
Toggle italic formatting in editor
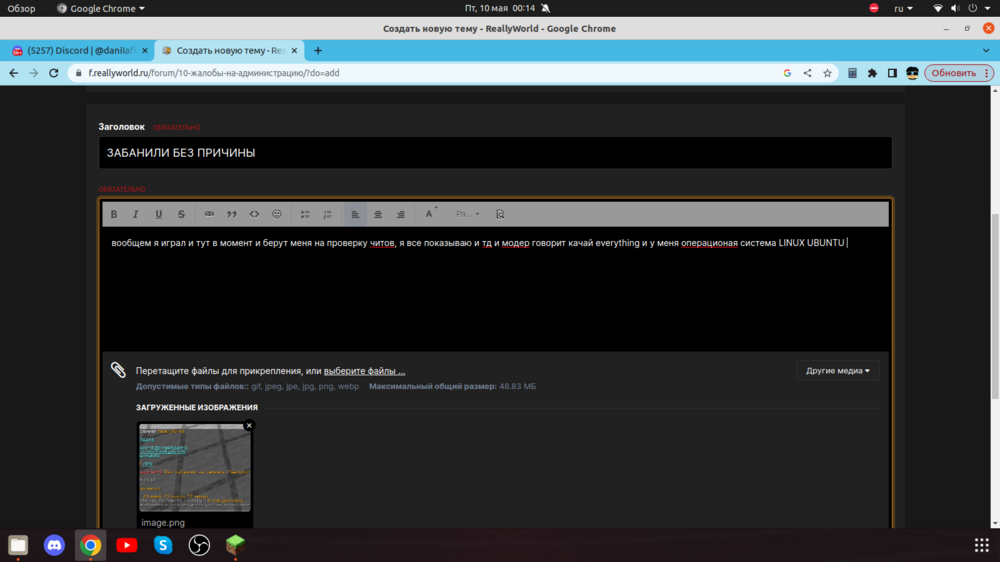pyautogui.click(x=136, y=214)
